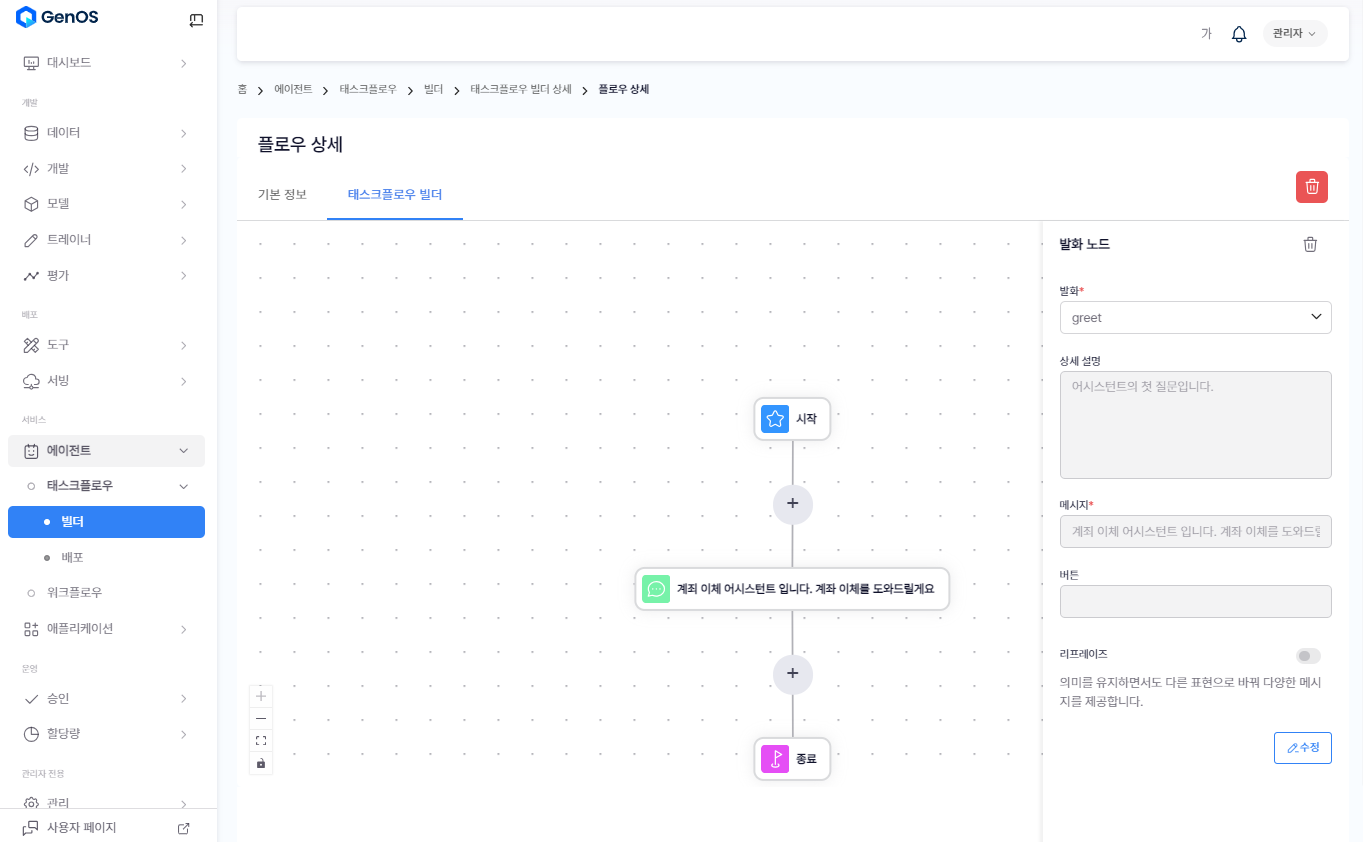This screenshot has height=842, width=1363.
Task: Add a node below the 시작 node
Action: coord(792,504)
